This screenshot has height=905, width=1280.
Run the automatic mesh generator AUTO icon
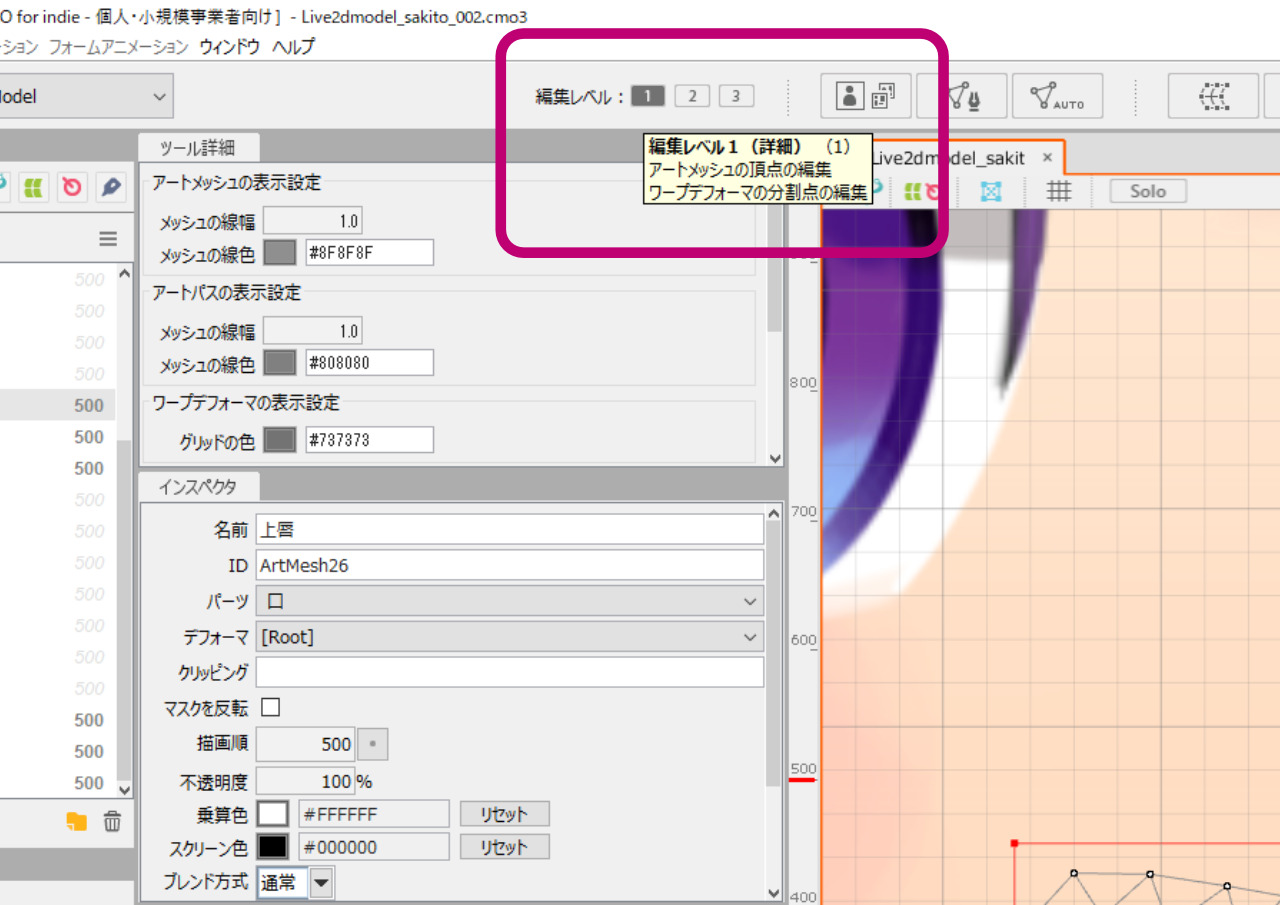[1057, 96]
